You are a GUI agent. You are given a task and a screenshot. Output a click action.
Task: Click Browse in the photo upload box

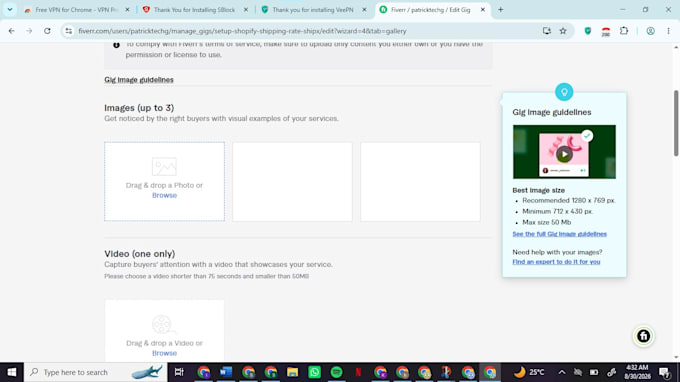[x=164, y=195]
